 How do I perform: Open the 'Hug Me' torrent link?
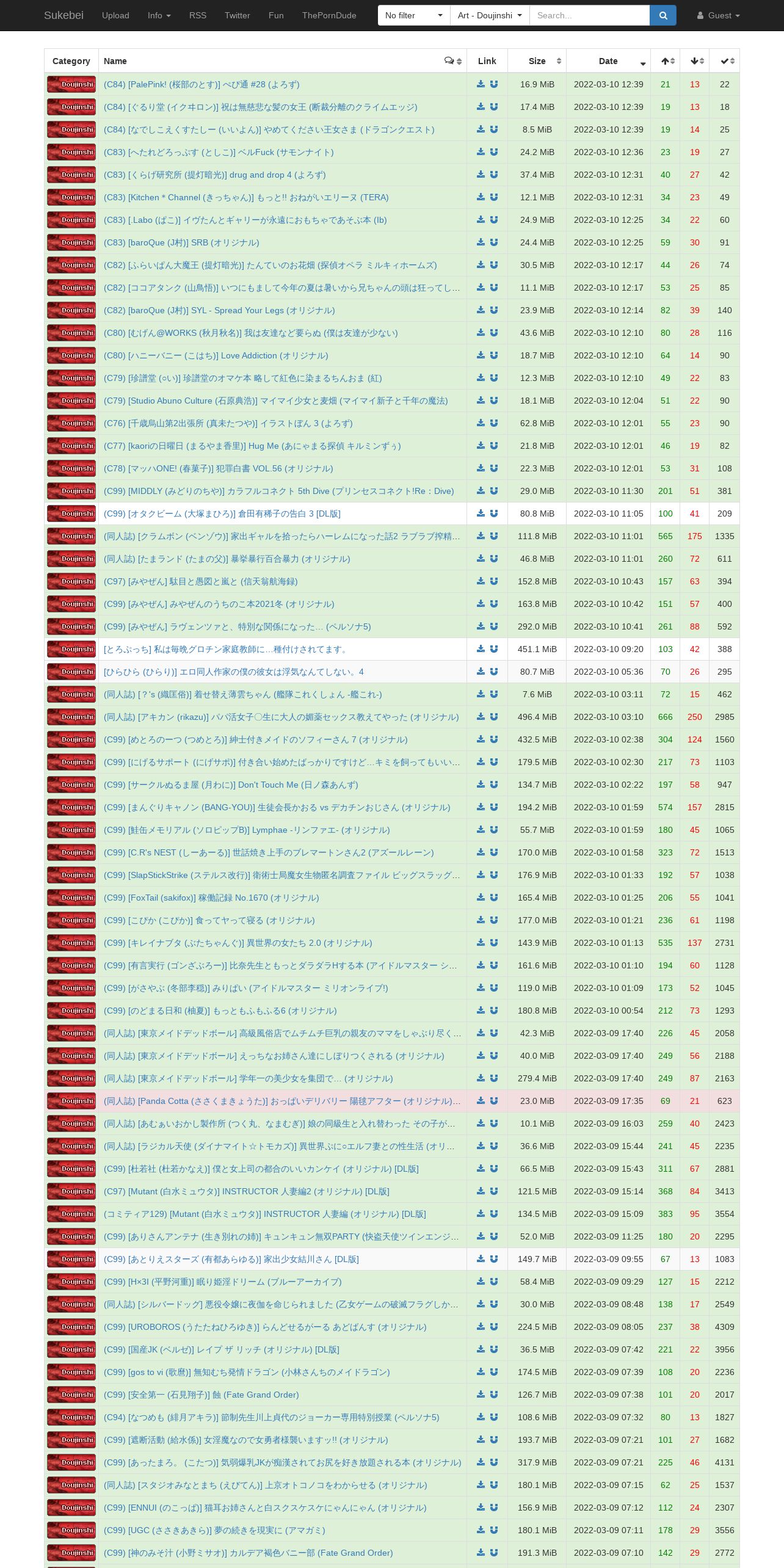pos(253,446)
